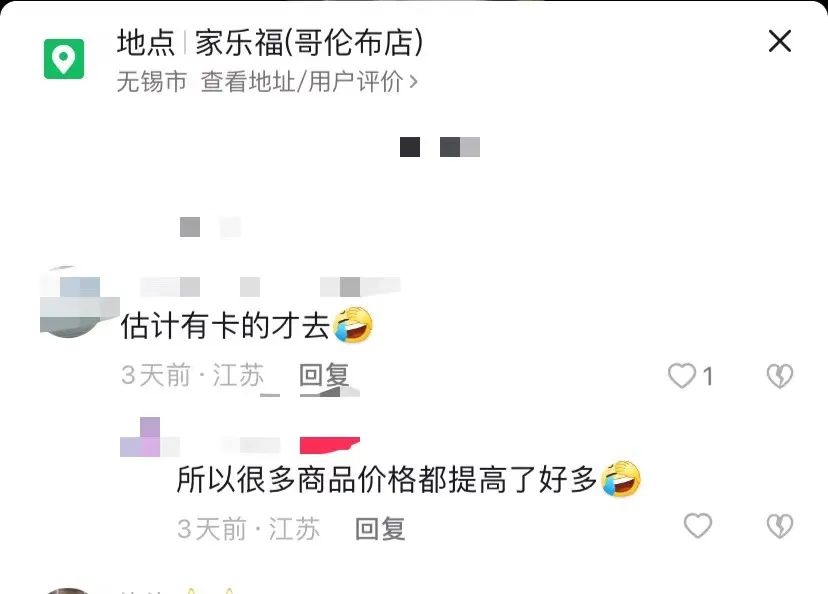Like the comment 估计有卡的才去
Viewport: 828px width, 594px height.
[682, 376]
